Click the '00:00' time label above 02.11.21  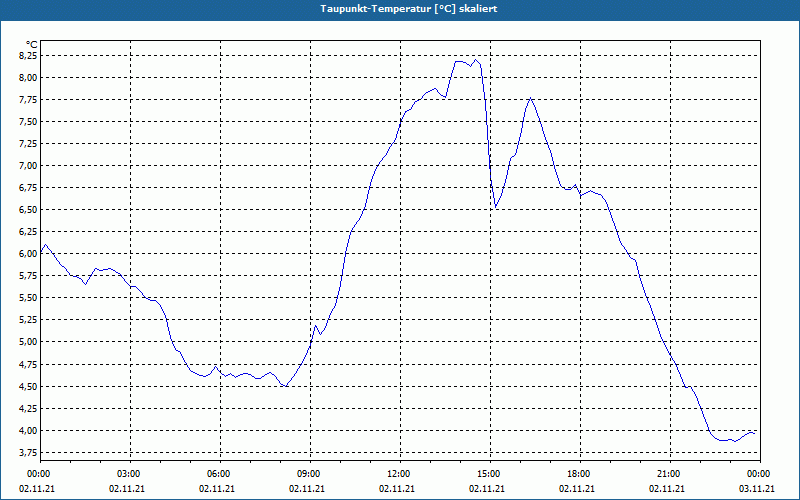[40, 474]
